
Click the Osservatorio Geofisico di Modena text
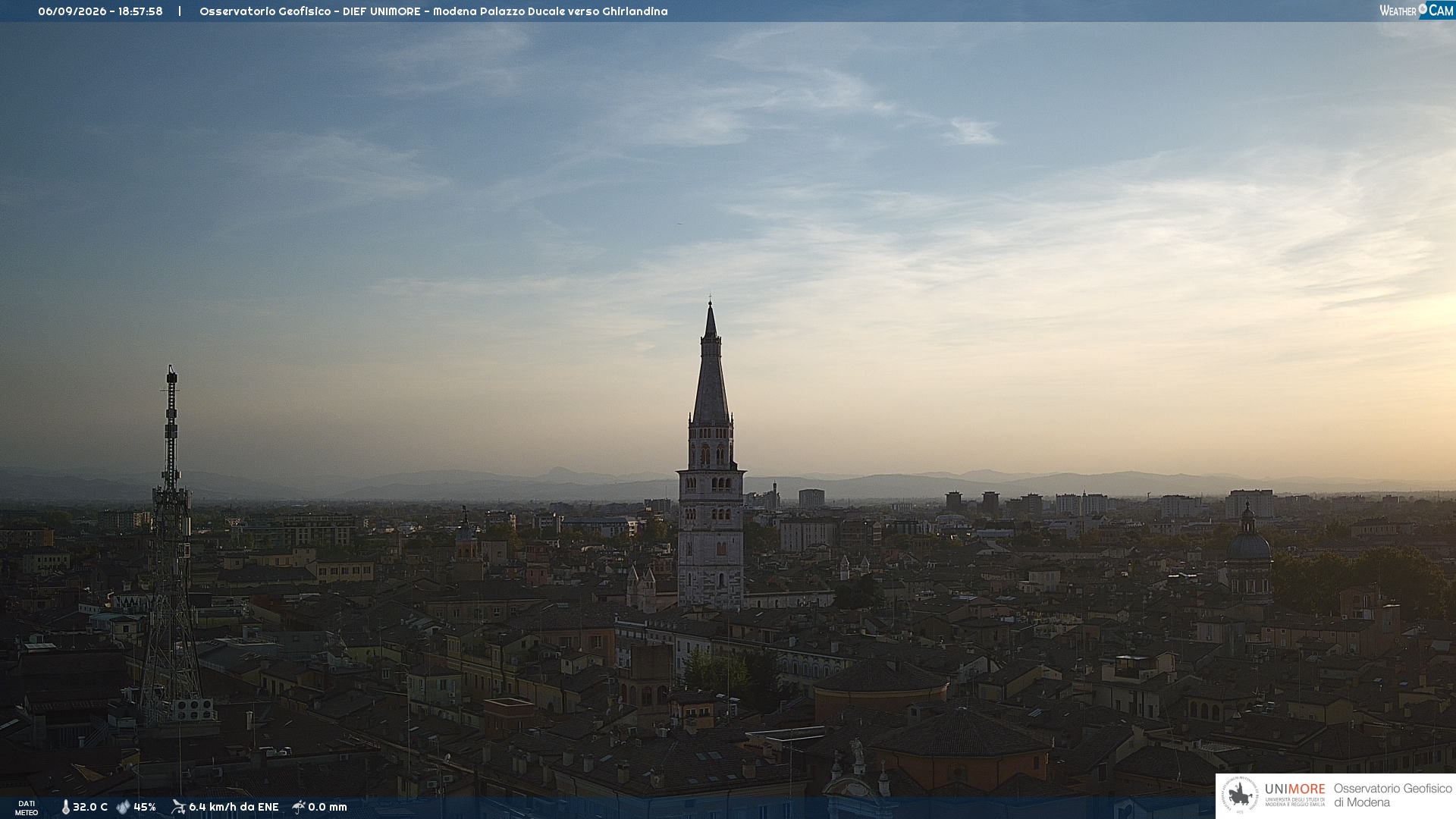tap(1393, 795)
